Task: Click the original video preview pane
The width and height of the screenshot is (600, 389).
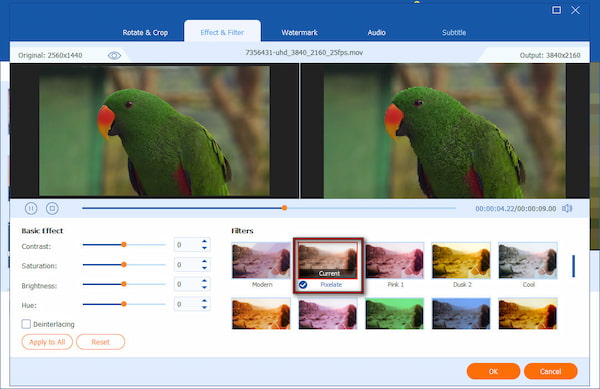Action: coord(154,131)
